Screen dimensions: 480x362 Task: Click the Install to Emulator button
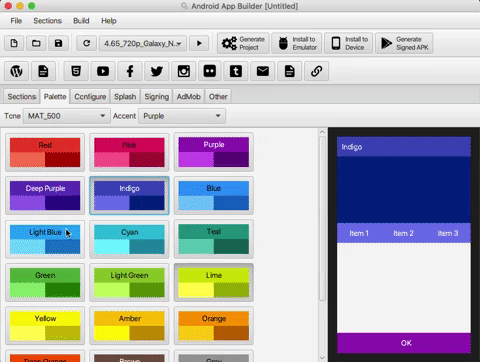click(x=297, y=43)
